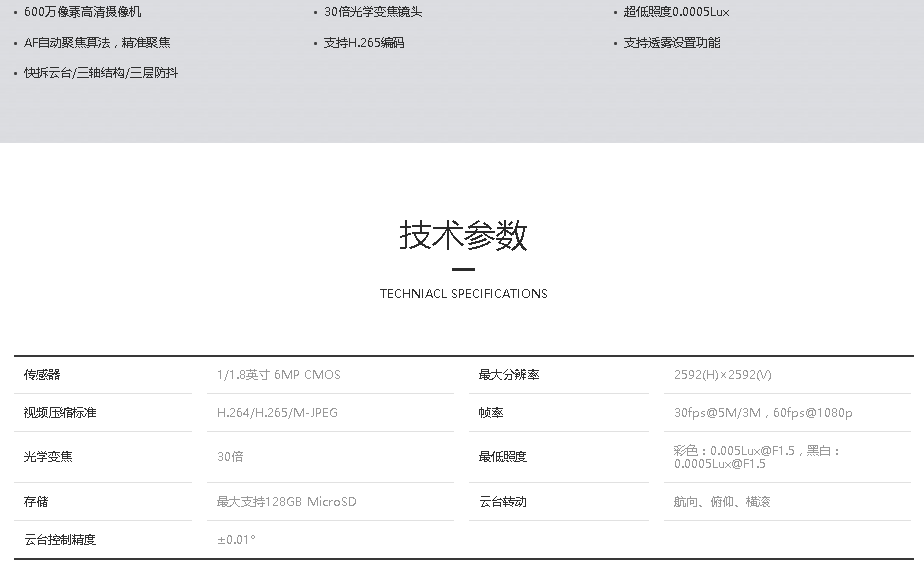Click the 1/1.8英寸 6MP CMOS value
Screen dimensions: 924x568
point(278,375)
